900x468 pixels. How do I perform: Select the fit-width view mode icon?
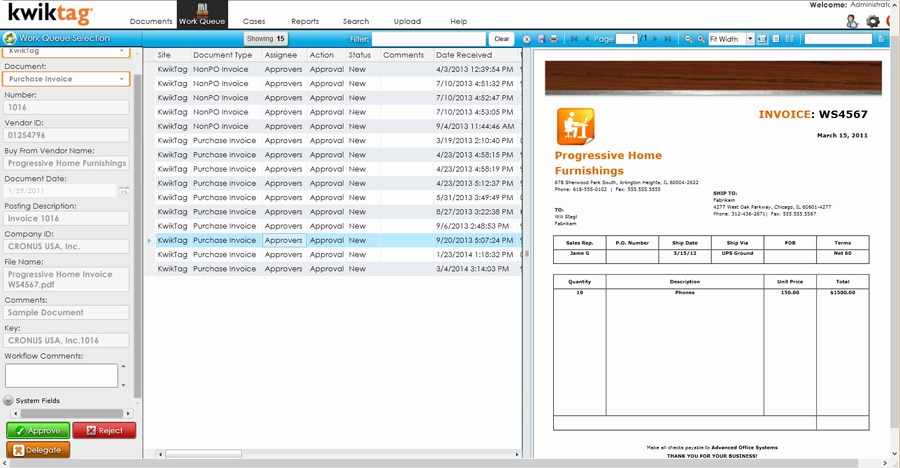point(762,39)
